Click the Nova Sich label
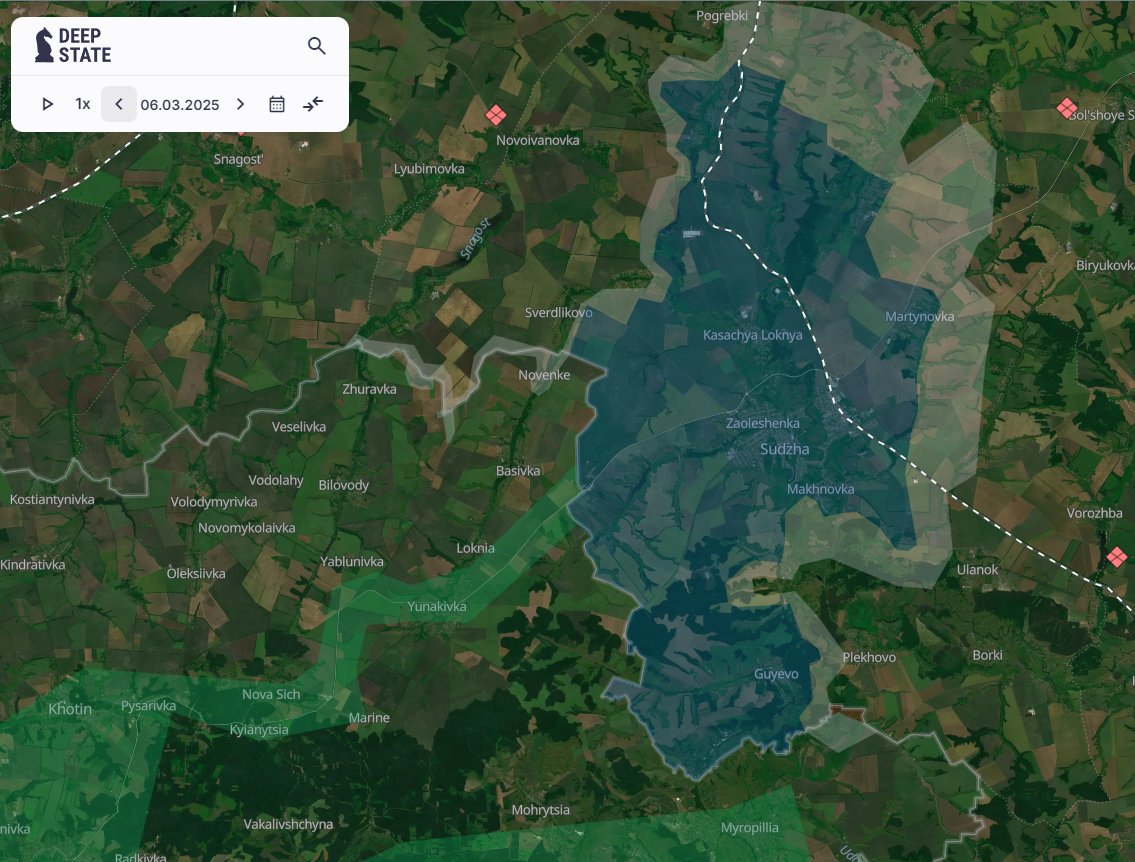 (271, 695)
